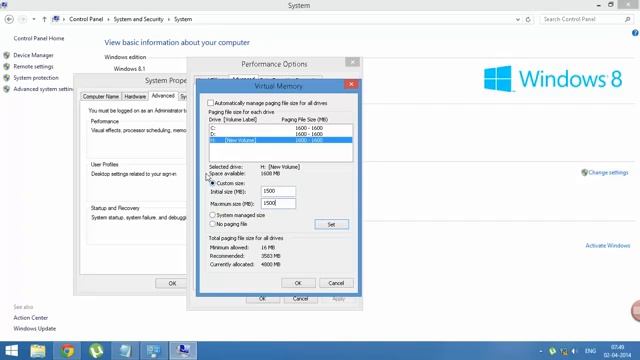Choose System managed size radio button
This screenshot has height=360, width=640.
pos(213,215)
